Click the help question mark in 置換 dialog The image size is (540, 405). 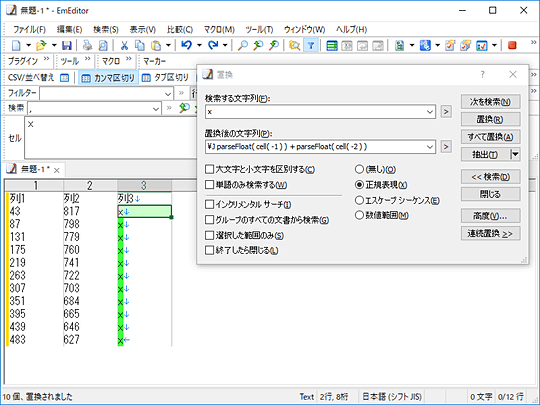click(482, 74)
